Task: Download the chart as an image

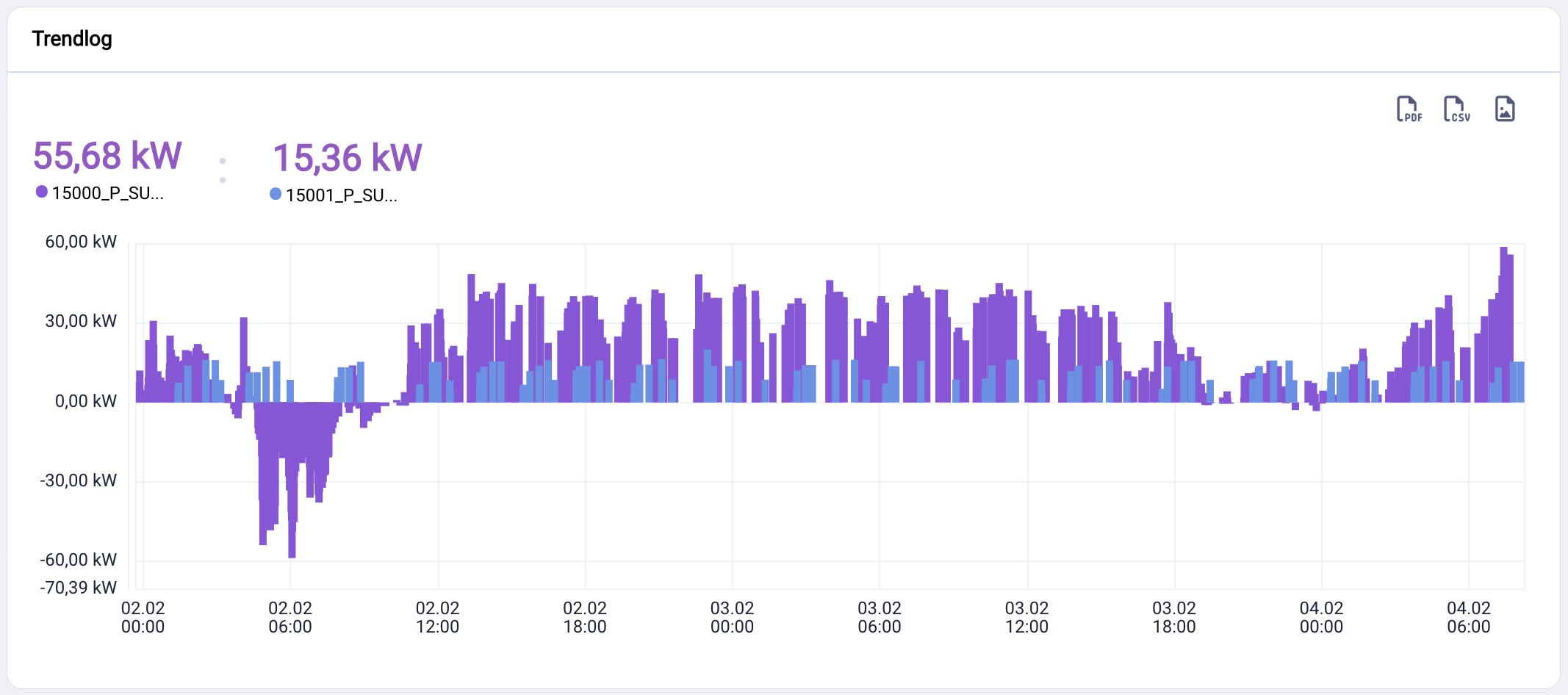Action: pyautogui.click(x=1506, y=109)
